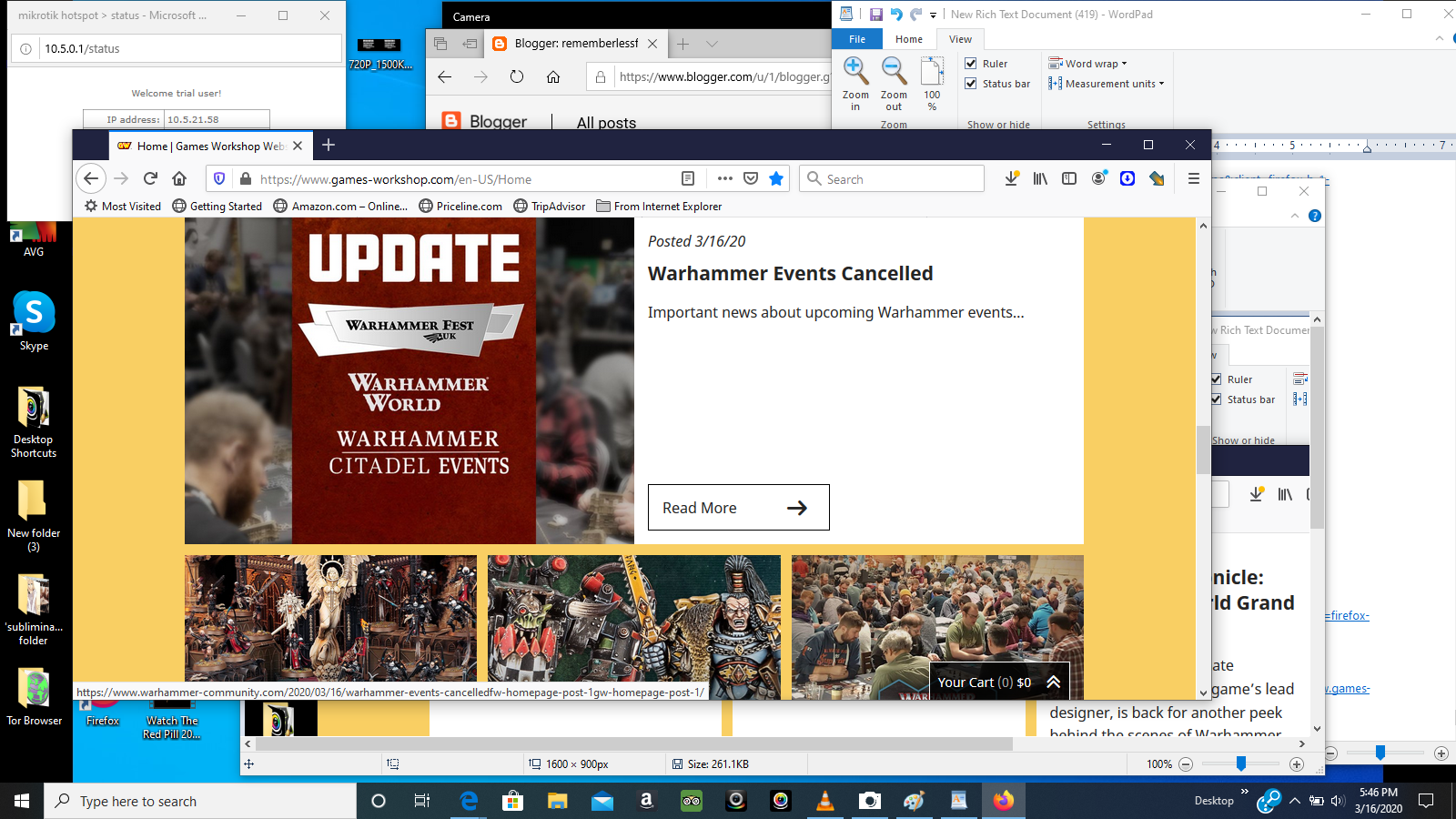Open the Amazon.com bookmark in Firefox
The image size is (1456, 819).
coord(340,207)
